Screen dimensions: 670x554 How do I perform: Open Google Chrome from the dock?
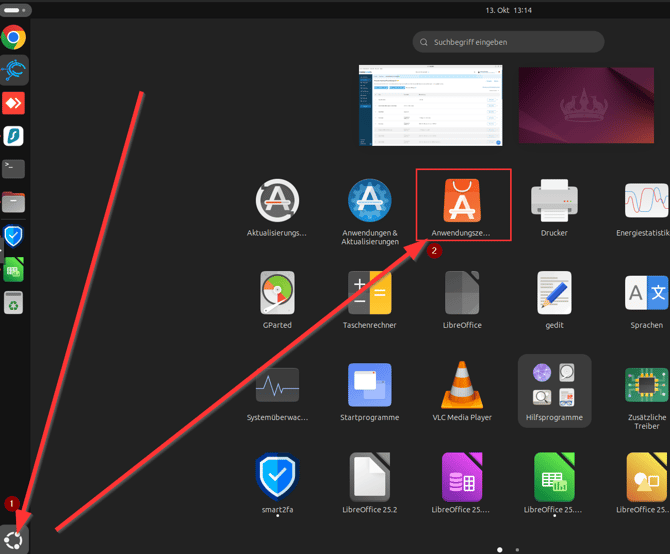(x=14, y=38)
